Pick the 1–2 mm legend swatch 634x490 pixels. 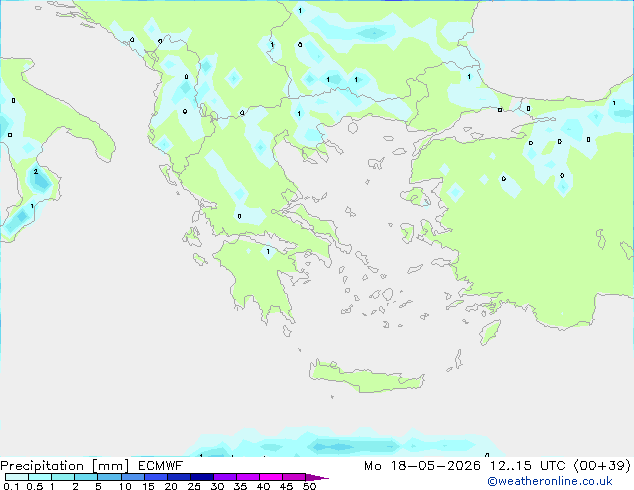(x=63, y=477)
